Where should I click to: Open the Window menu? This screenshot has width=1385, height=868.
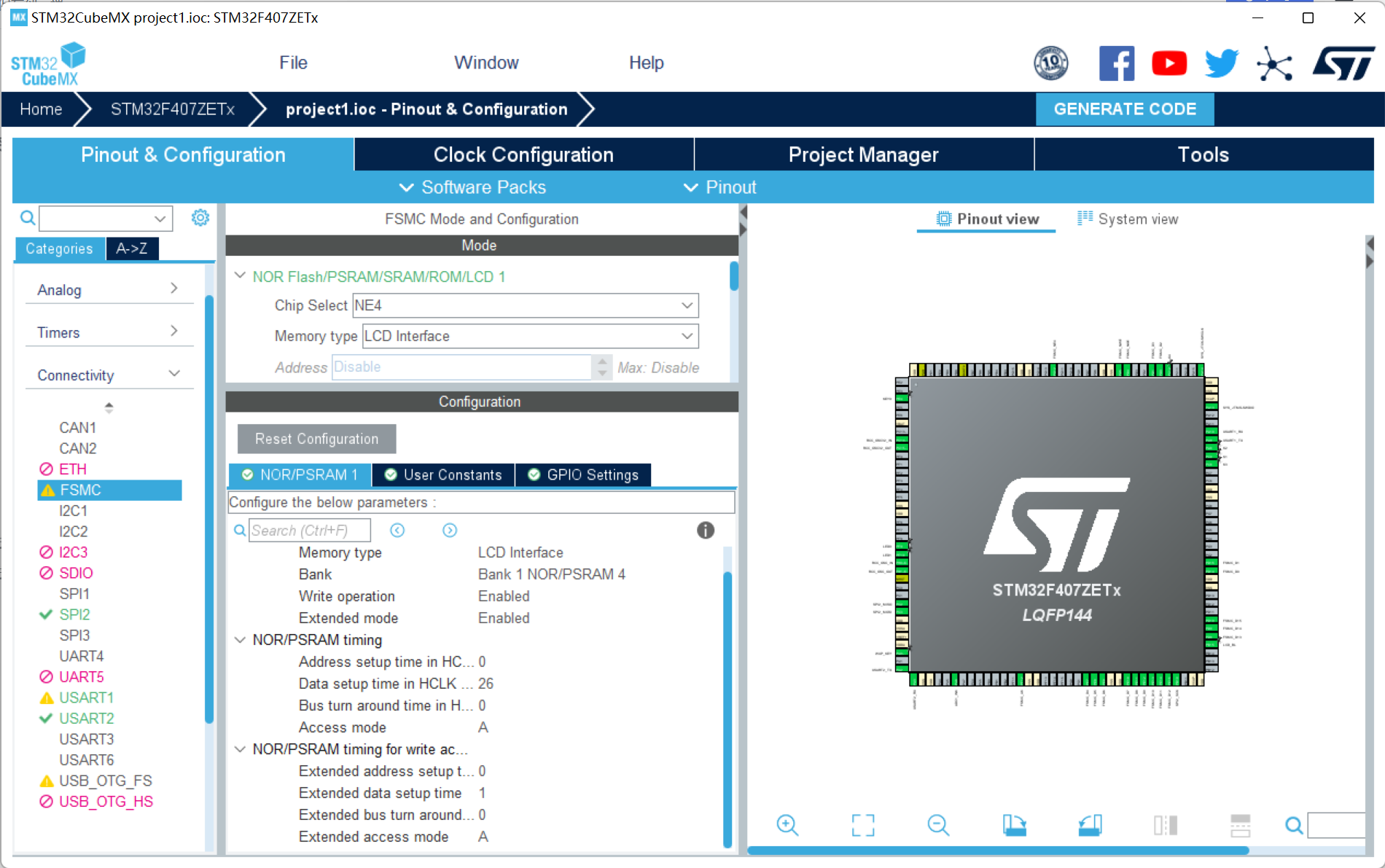[486, 63]
